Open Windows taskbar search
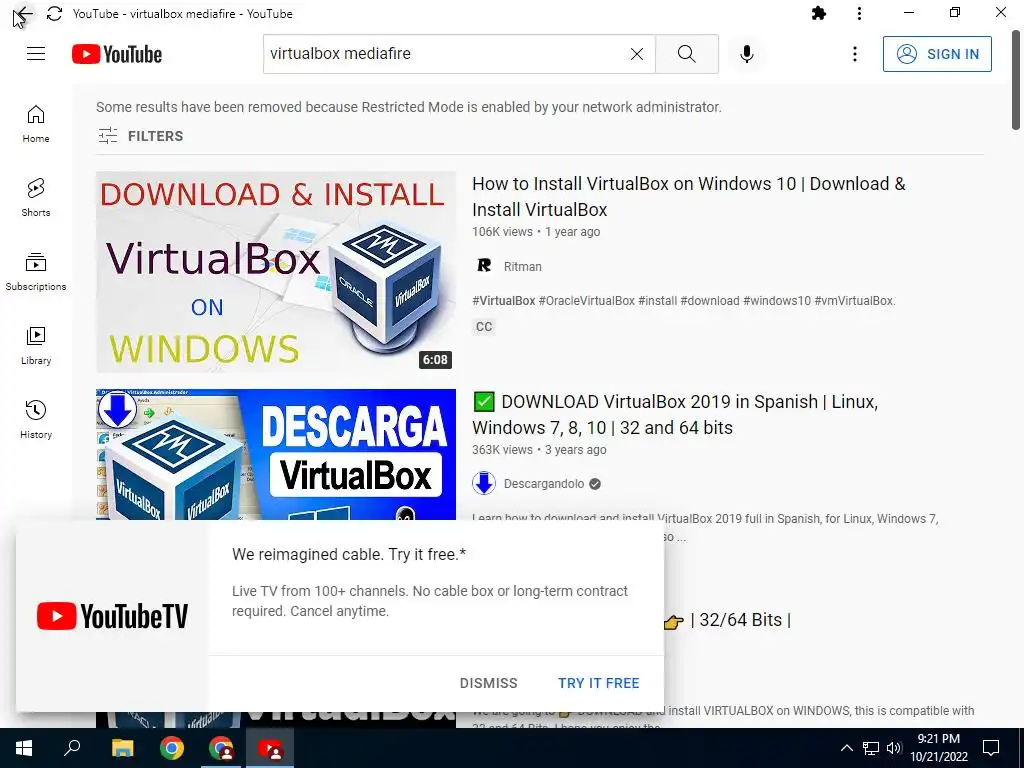The image size is (1024, 768). tap(72, 748)
